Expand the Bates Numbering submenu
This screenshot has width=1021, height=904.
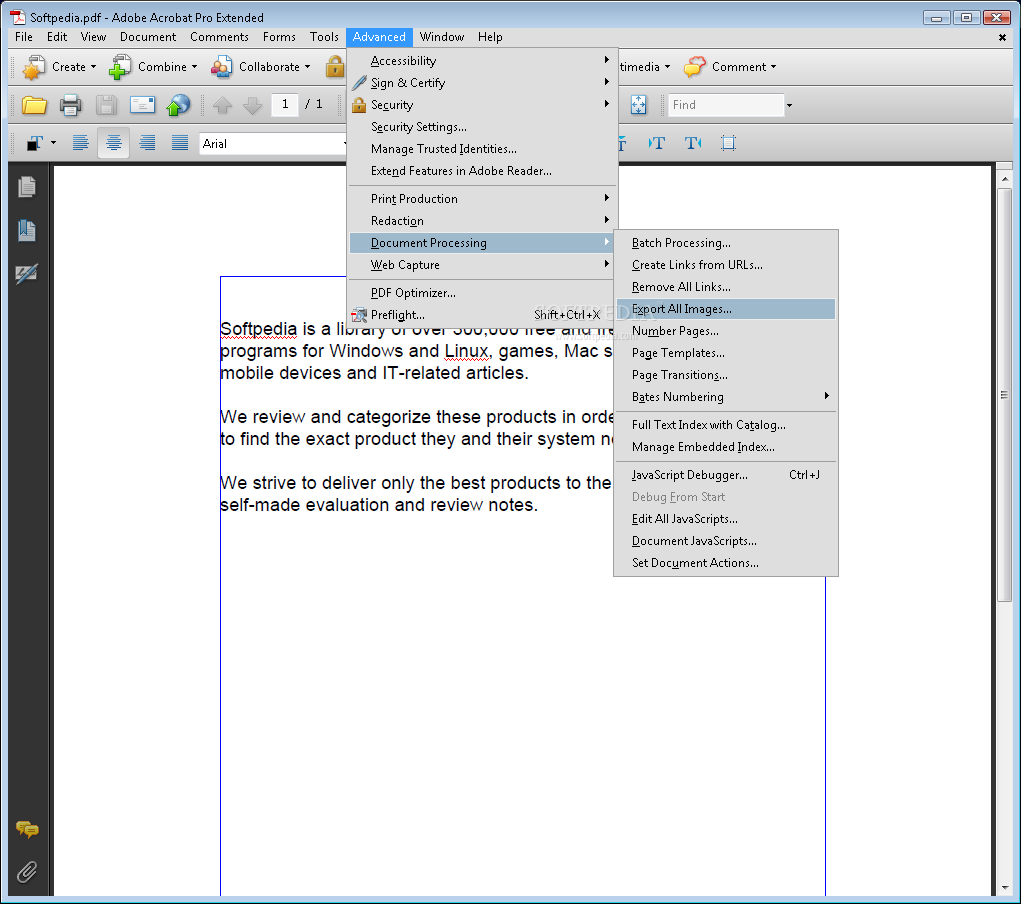(725, 397)
